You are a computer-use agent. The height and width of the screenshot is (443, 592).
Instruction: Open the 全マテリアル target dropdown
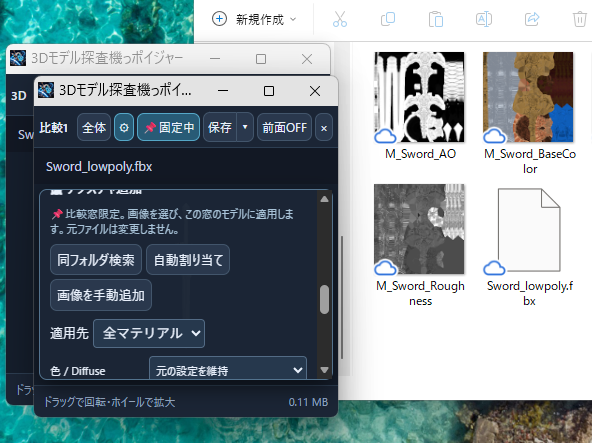[149, 333]
